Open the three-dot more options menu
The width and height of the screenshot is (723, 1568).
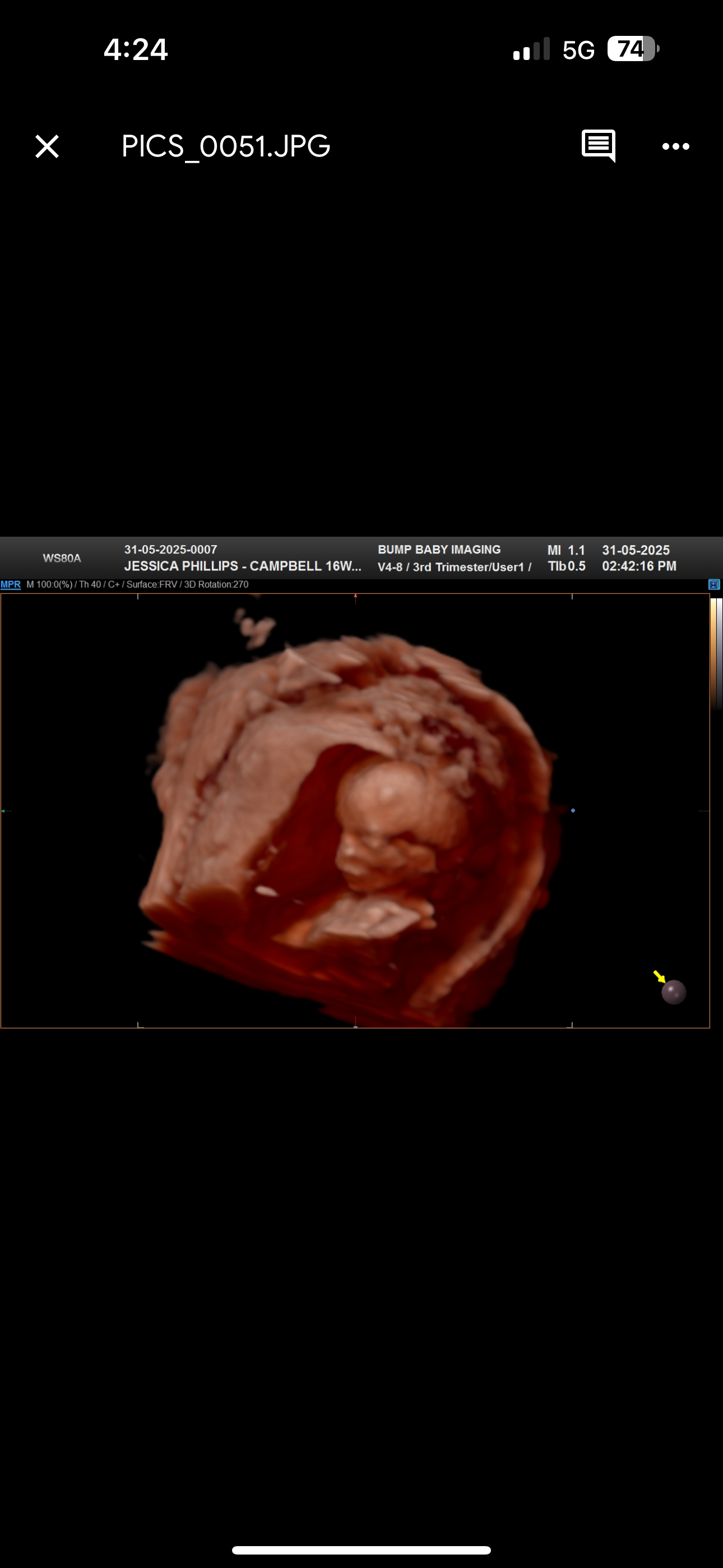tap(675, 147)
